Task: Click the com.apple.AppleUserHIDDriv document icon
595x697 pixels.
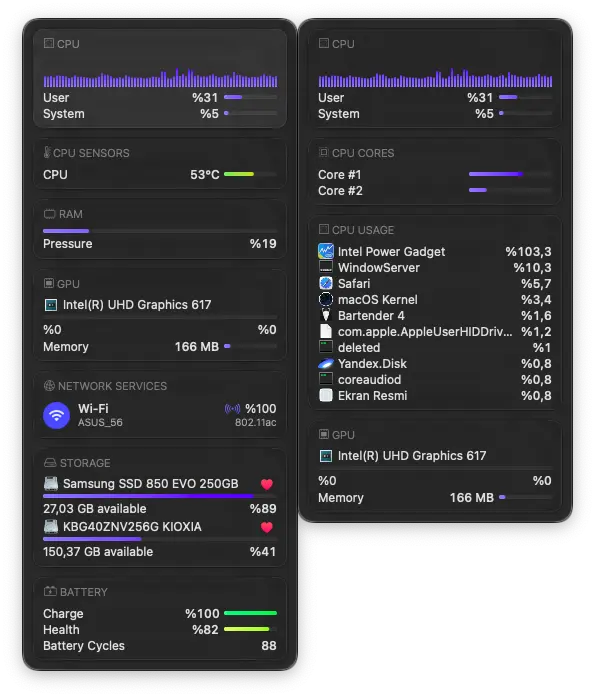Action: point(326,331)
